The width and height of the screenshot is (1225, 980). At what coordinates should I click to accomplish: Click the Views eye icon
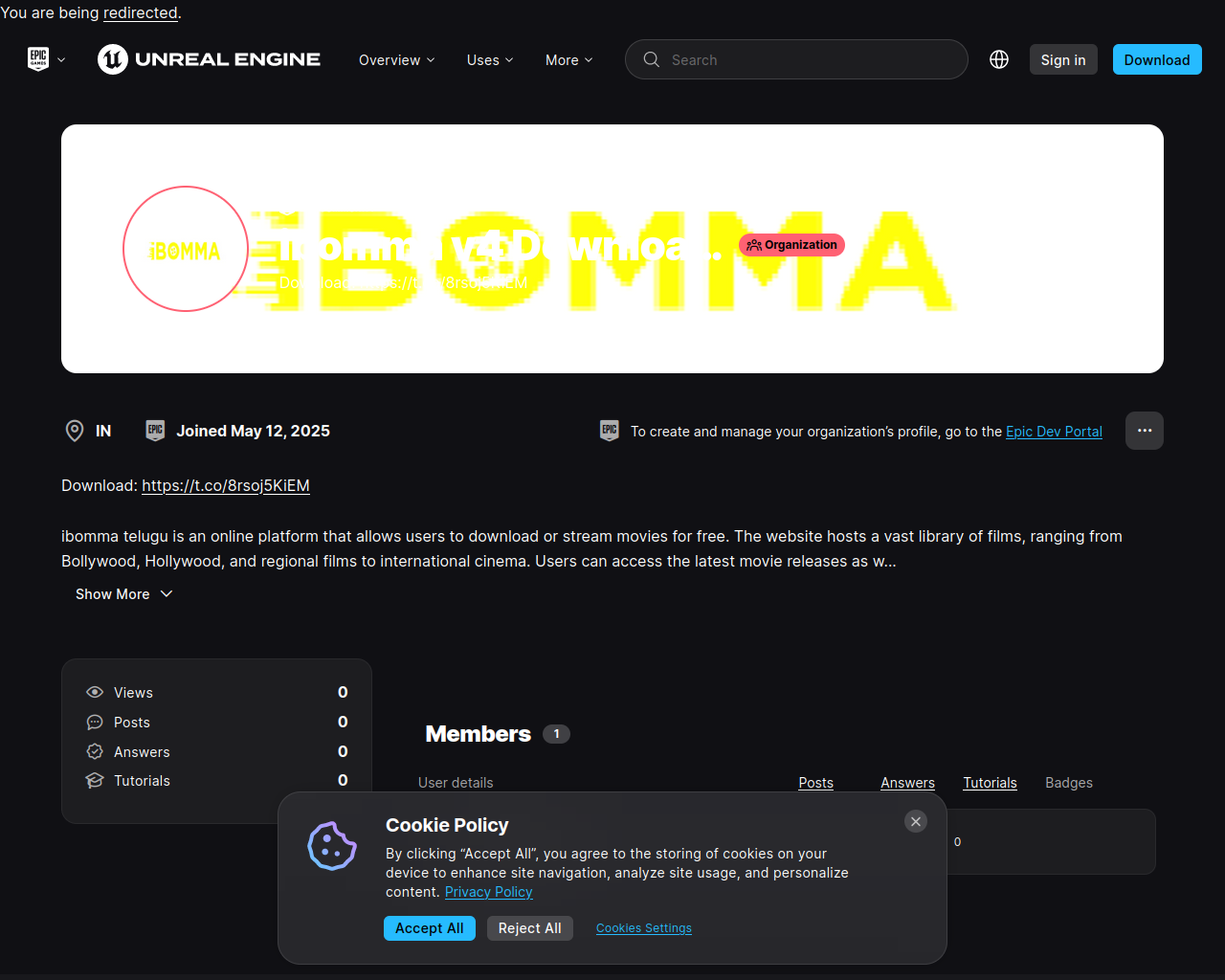point(95,692)
